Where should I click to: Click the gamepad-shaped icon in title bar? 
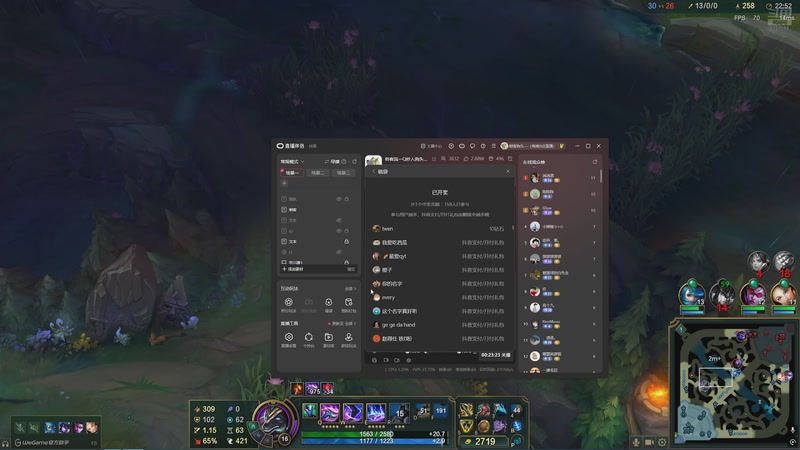462,146
